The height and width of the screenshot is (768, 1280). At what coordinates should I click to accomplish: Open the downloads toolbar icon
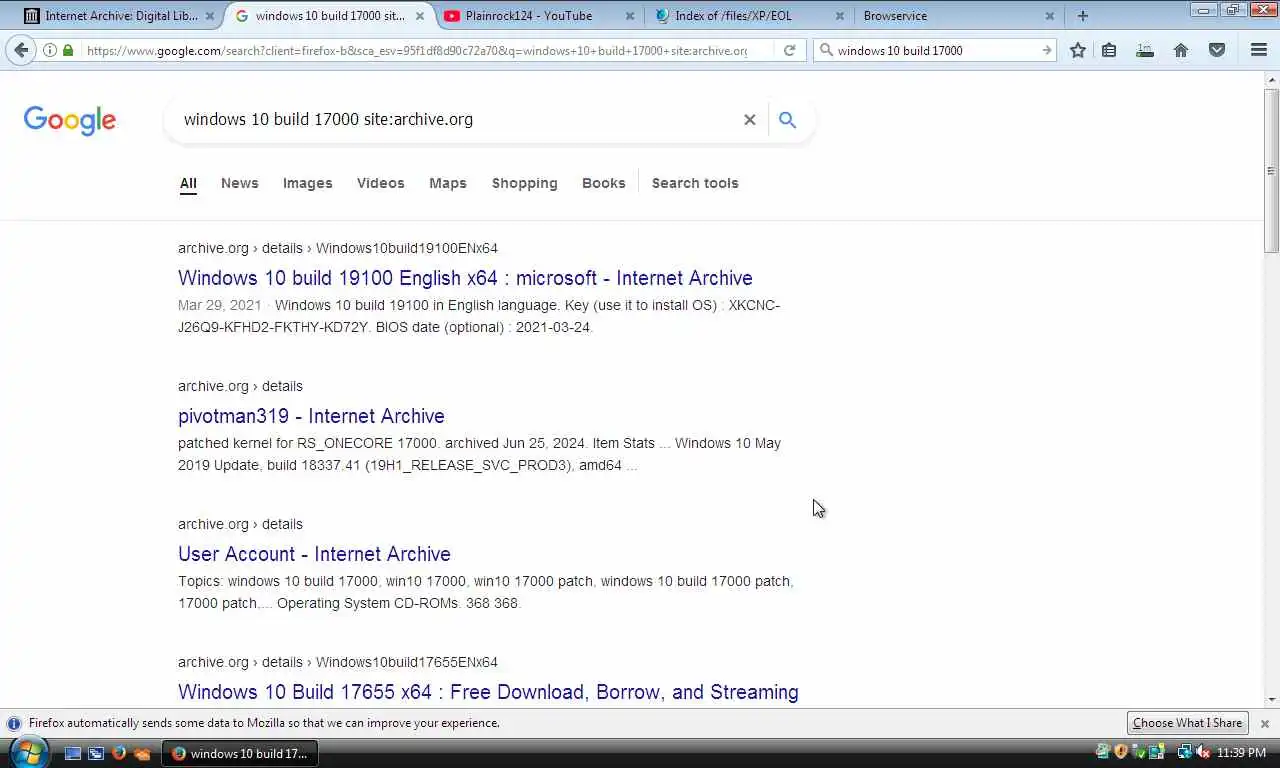click(x=1145, y=50)
